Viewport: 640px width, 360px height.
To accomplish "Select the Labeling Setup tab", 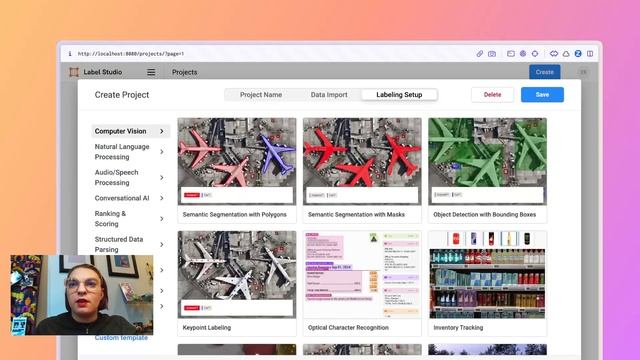I will pyautogui.click(x=399, y=95).
